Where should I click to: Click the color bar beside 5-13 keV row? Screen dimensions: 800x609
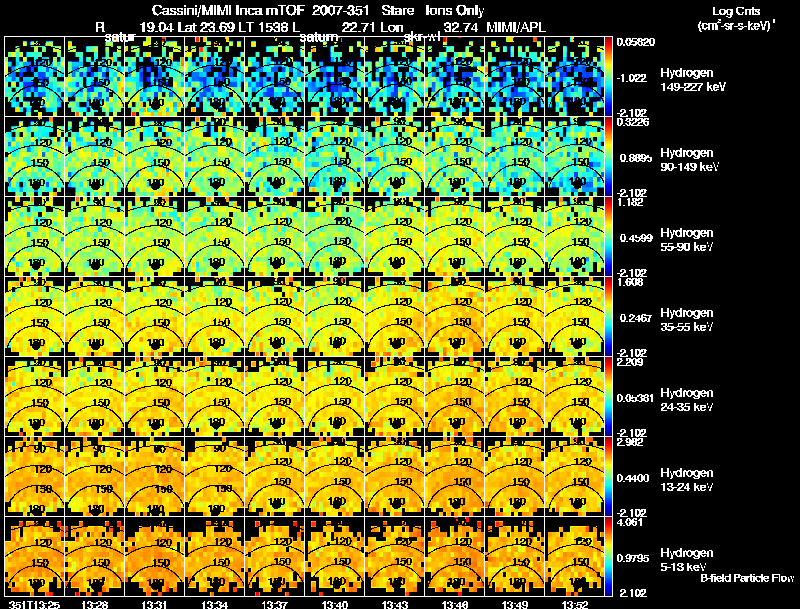point(608,556)
